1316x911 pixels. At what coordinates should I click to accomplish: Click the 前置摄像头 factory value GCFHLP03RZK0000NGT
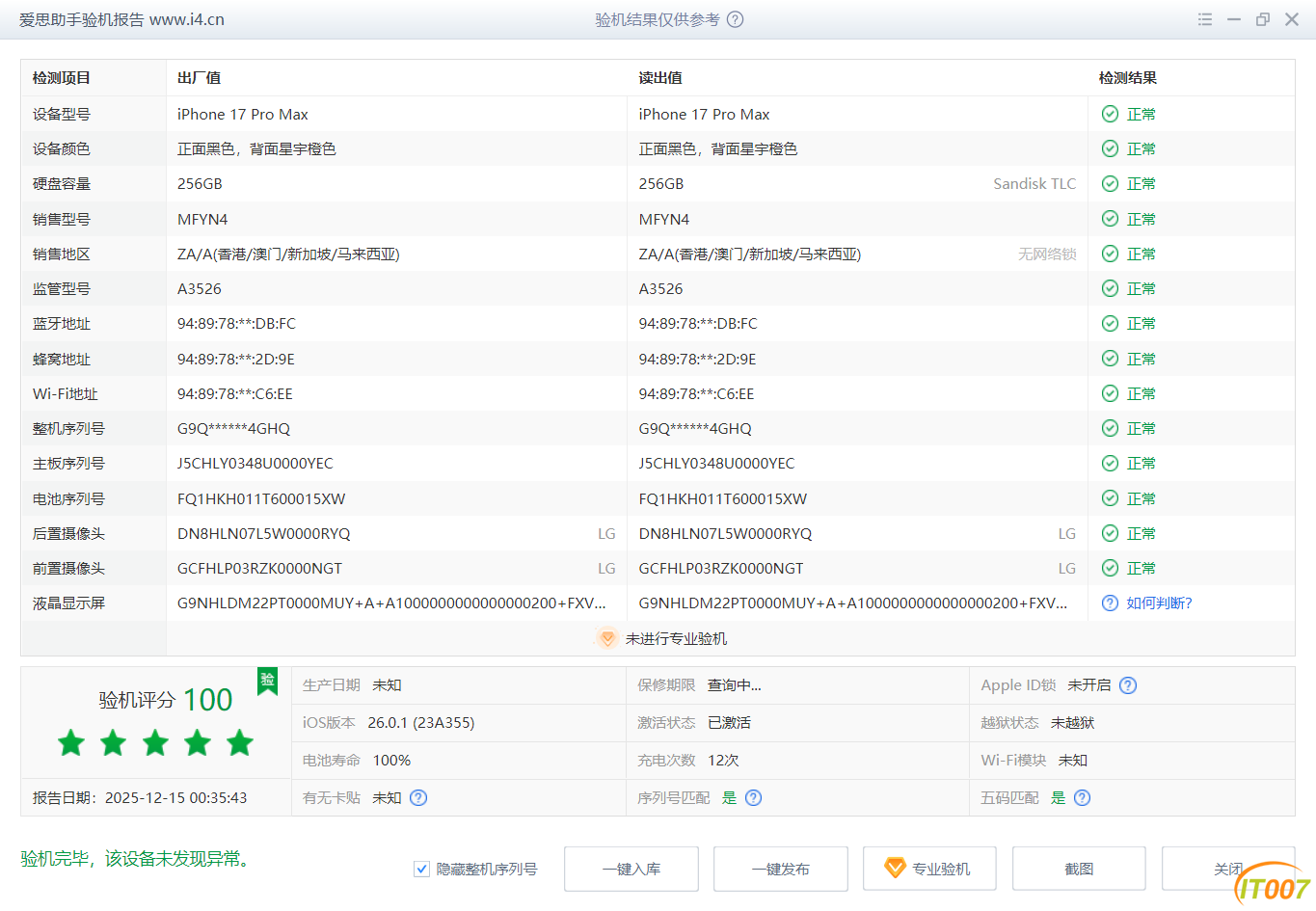[259, 568]
